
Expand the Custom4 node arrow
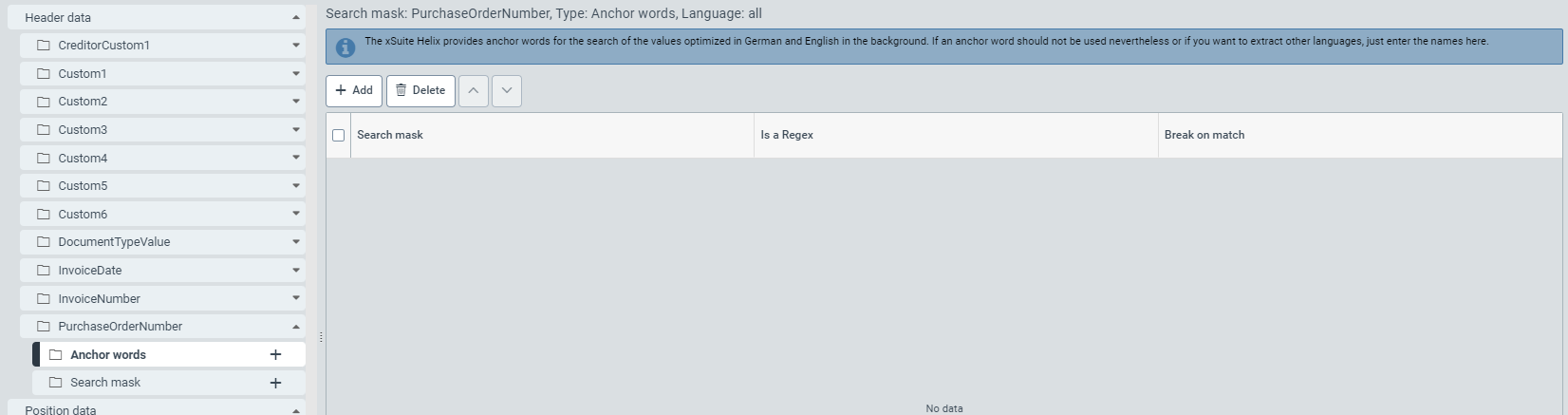coord(296,157)
